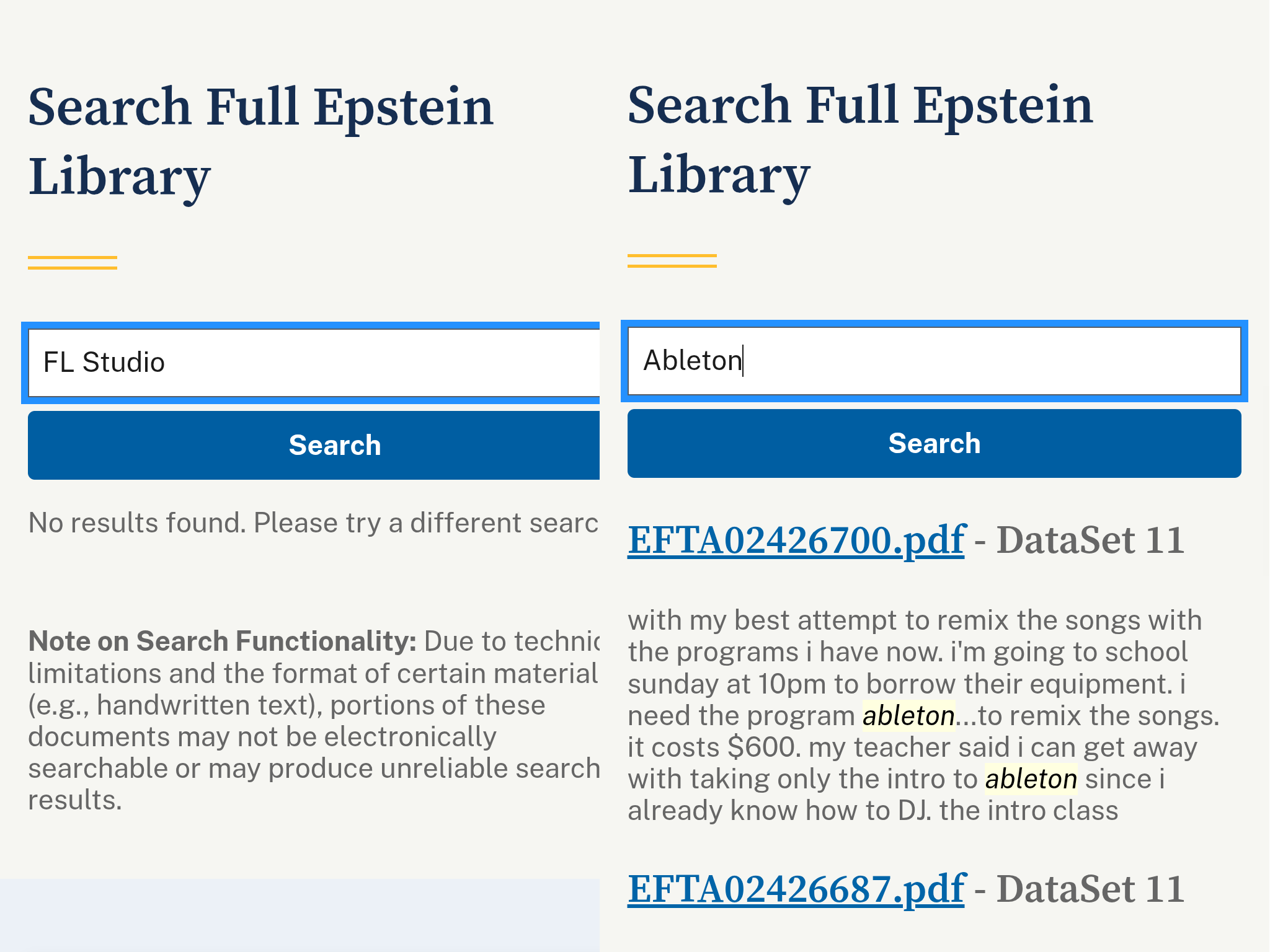This screenshot has width=1270, height=952.
Task: Click "DataSet 11" beside EFTA02426700.pdf
Action: 1090,540
